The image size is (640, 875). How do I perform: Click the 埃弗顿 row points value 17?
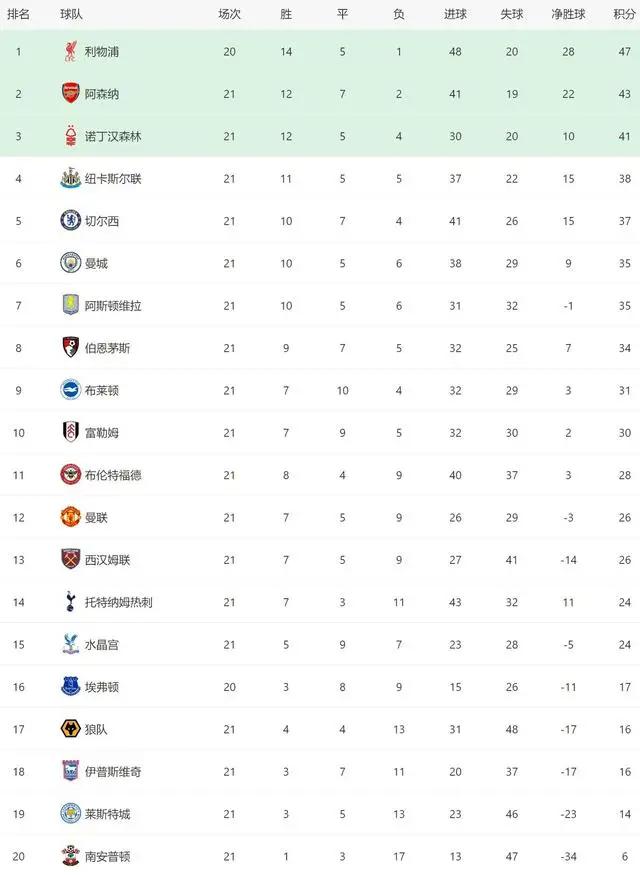coord(624,687)
